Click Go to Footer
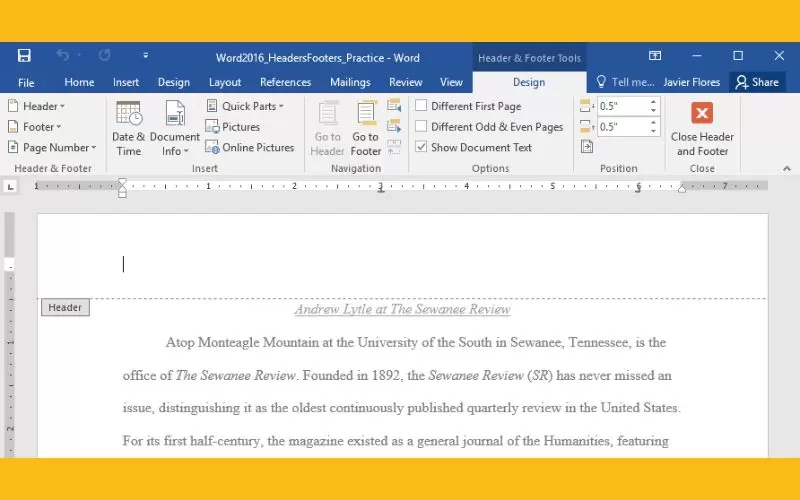 pyautogui.click(x=365, y=129)
